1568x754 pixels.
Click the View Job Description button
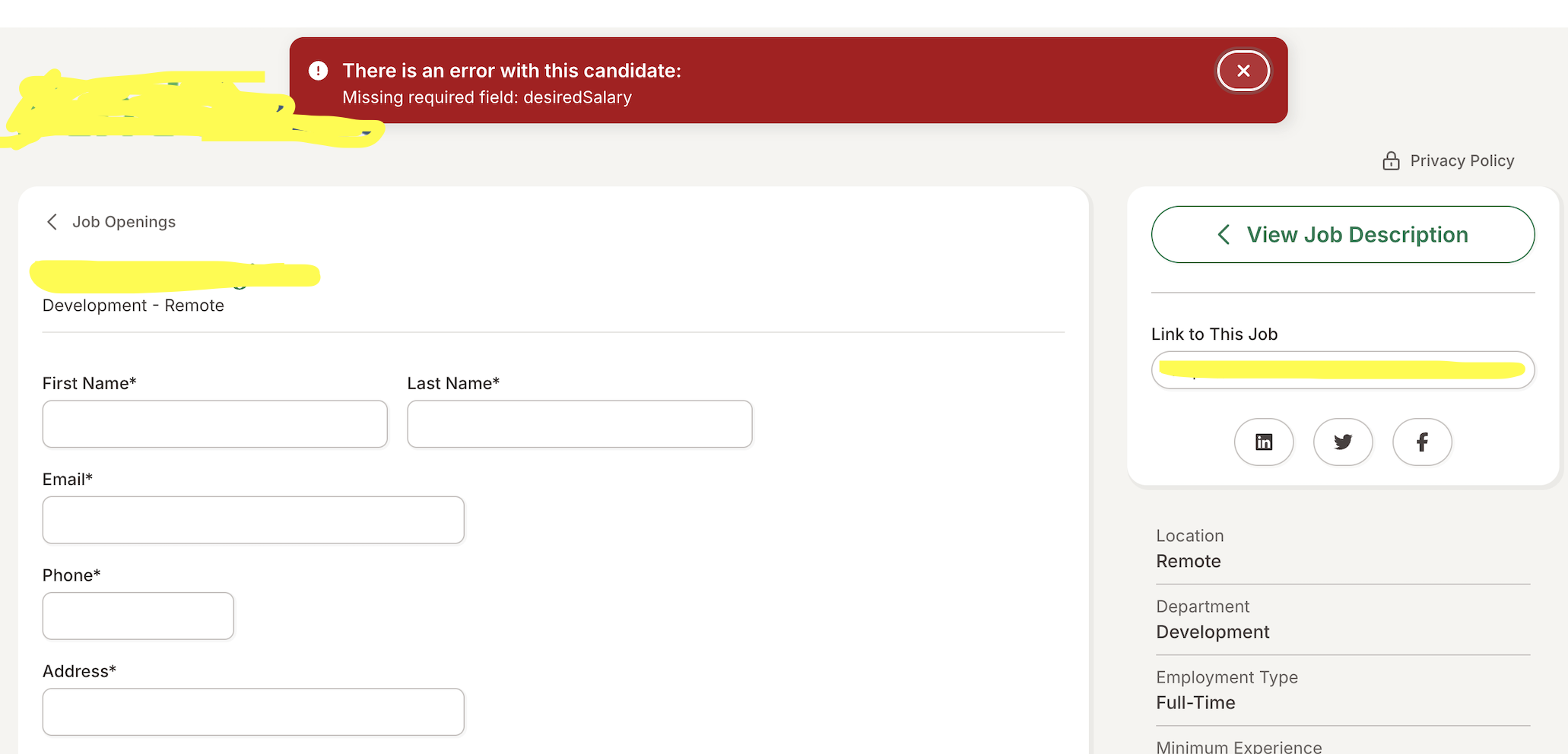click(1343, 234)
